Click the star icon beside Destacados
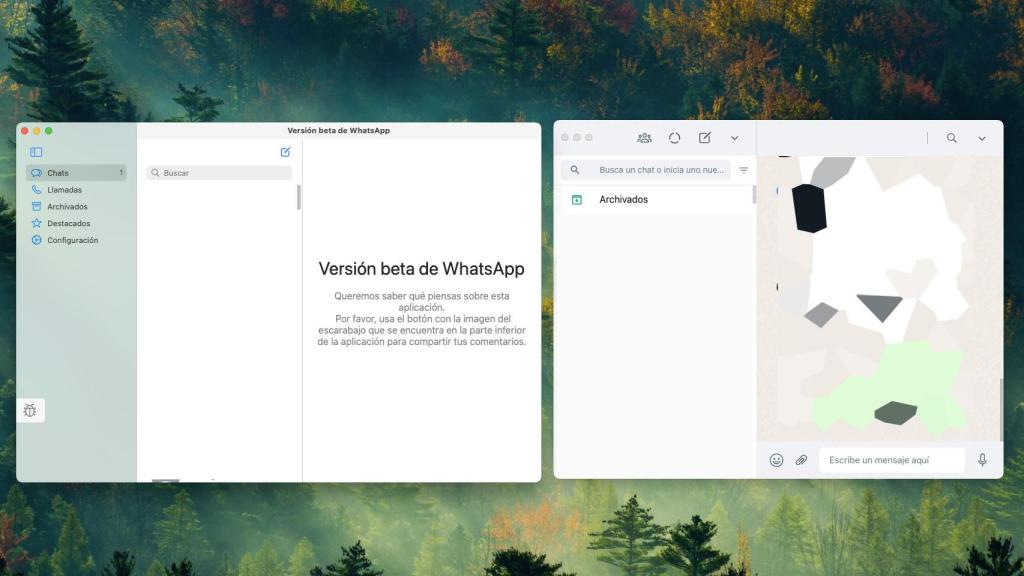The image size is (1024, 576). point(37,223)
